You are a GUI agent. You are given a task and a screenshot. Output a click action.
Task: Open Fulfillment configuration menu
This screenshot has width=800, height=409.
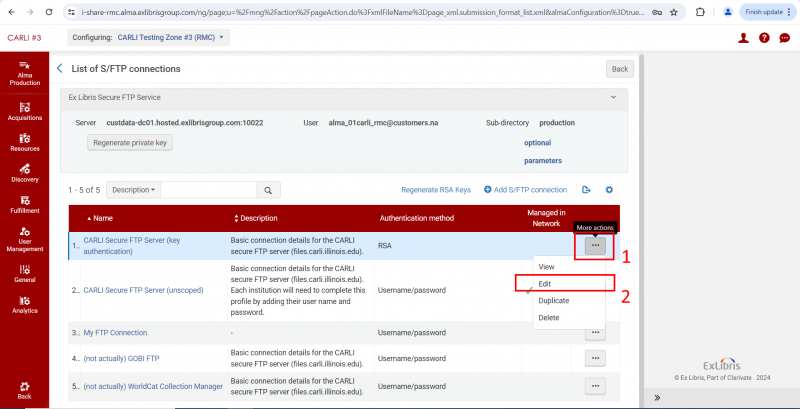pyautogui.click(x=24, y=204)
